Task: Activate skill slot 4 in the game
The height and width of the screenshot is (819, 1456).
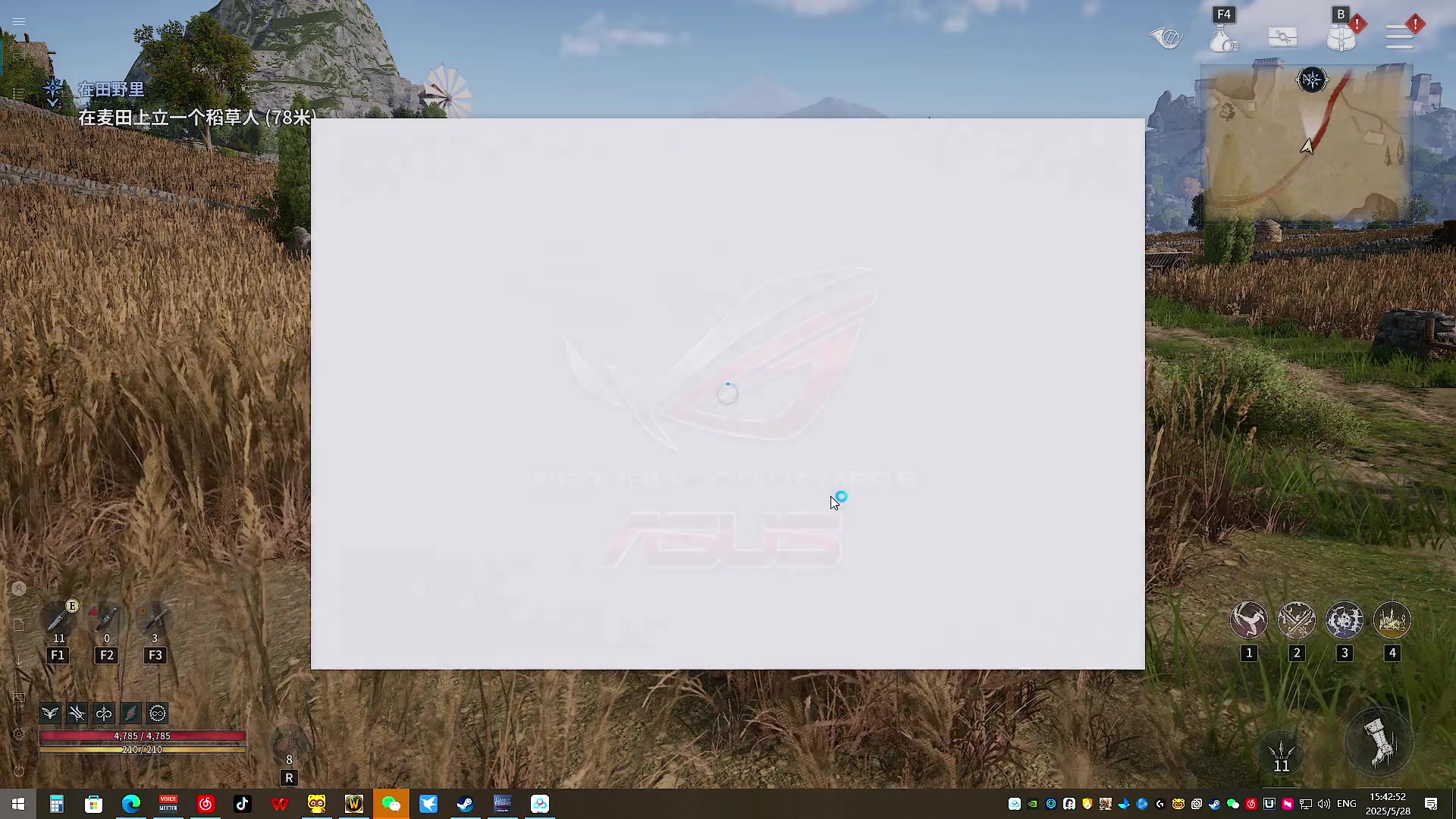Action: coord(1392,620)
